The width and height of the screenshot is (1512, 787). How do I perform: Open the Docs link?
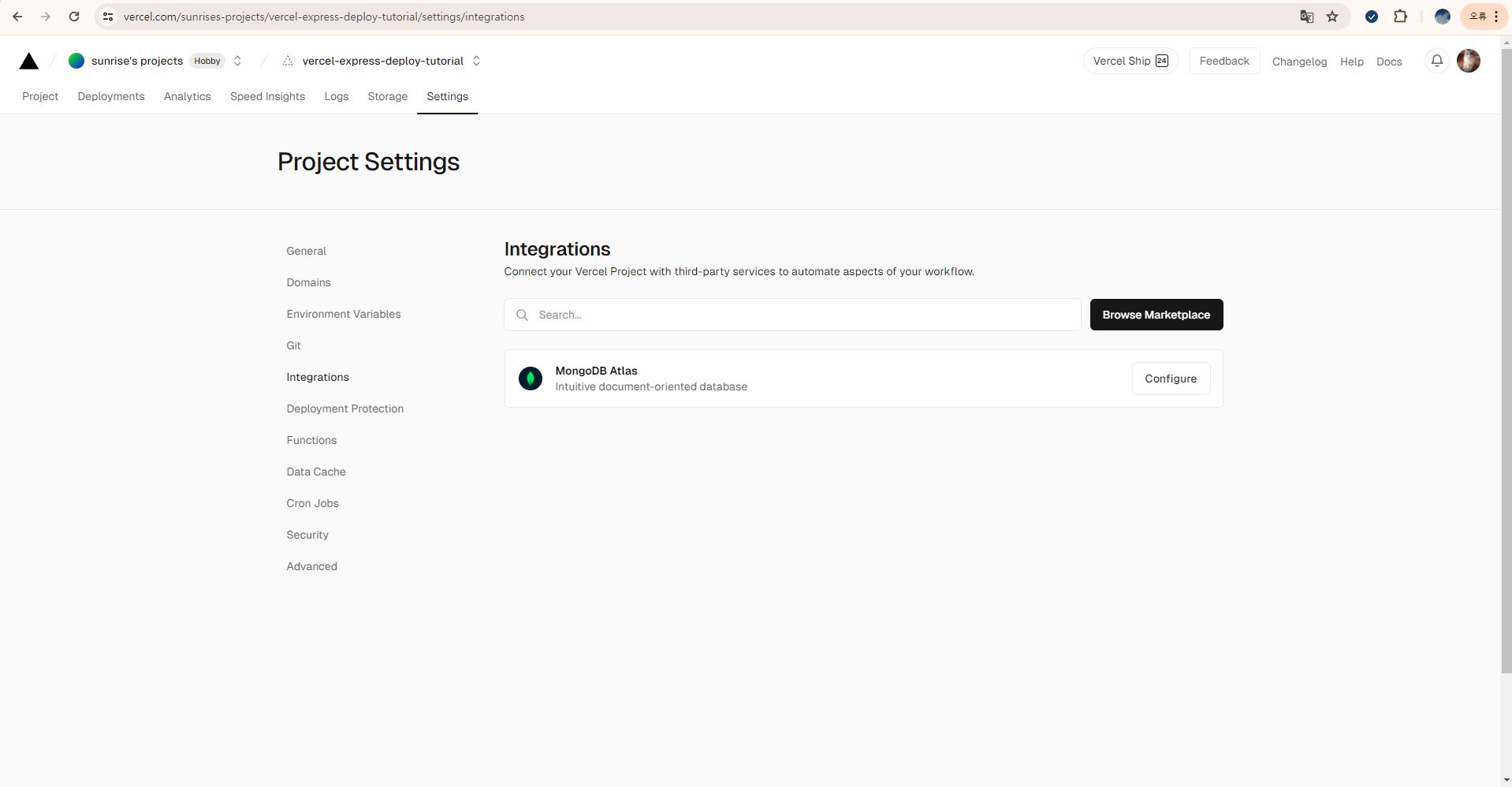tap(1389, 62)
